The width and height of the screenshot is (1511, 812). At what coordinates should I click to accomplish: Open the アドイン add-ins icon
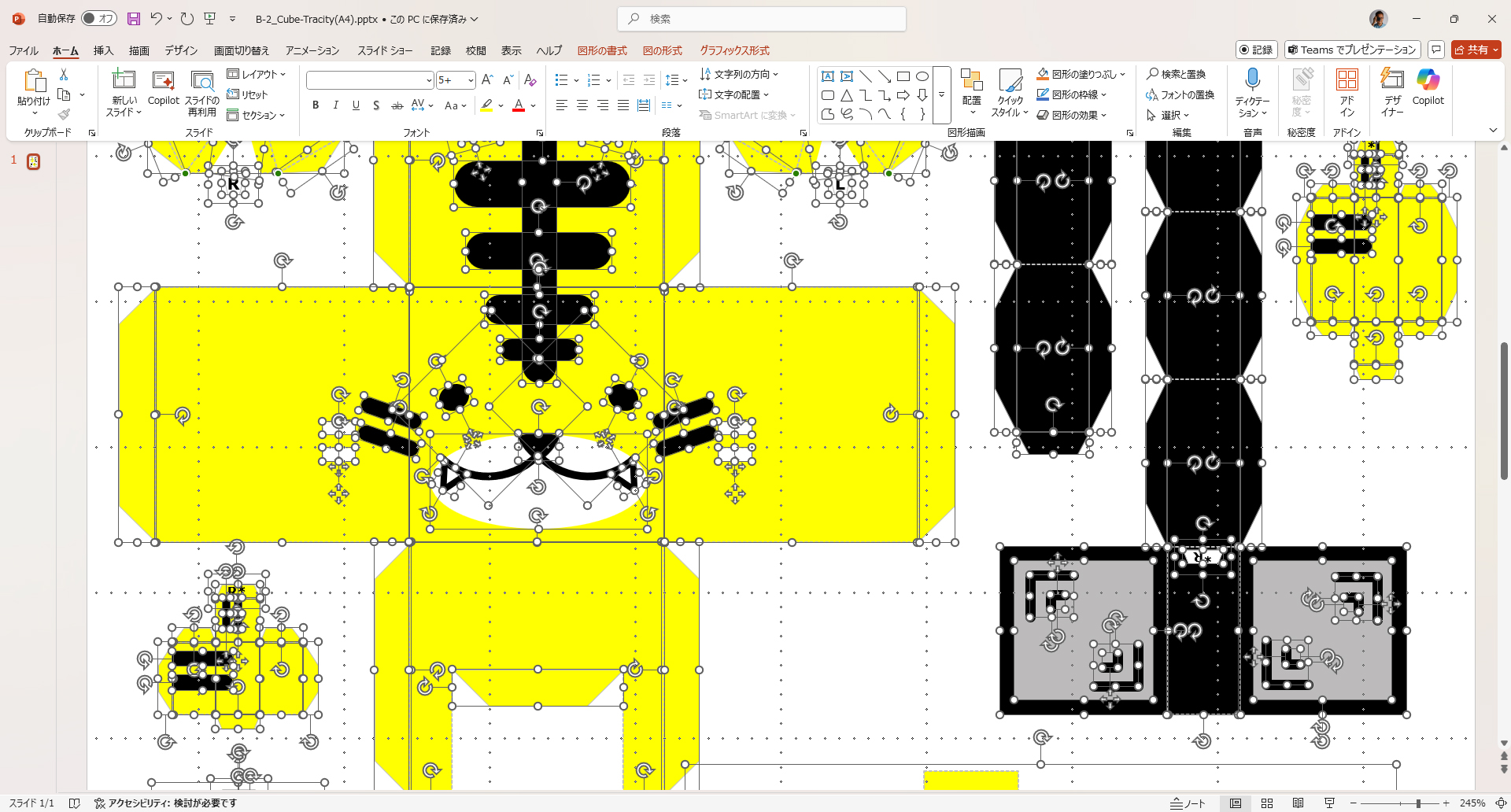(x=1347, y=91)
